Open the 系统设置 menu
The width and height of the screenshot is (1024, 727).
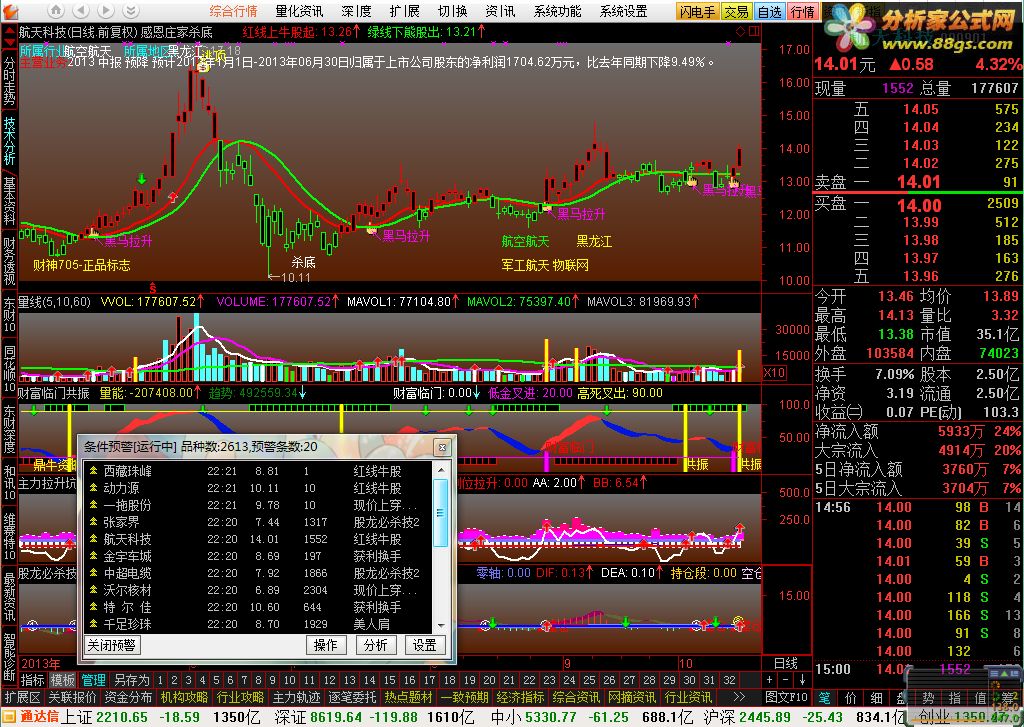pos(623,11)
